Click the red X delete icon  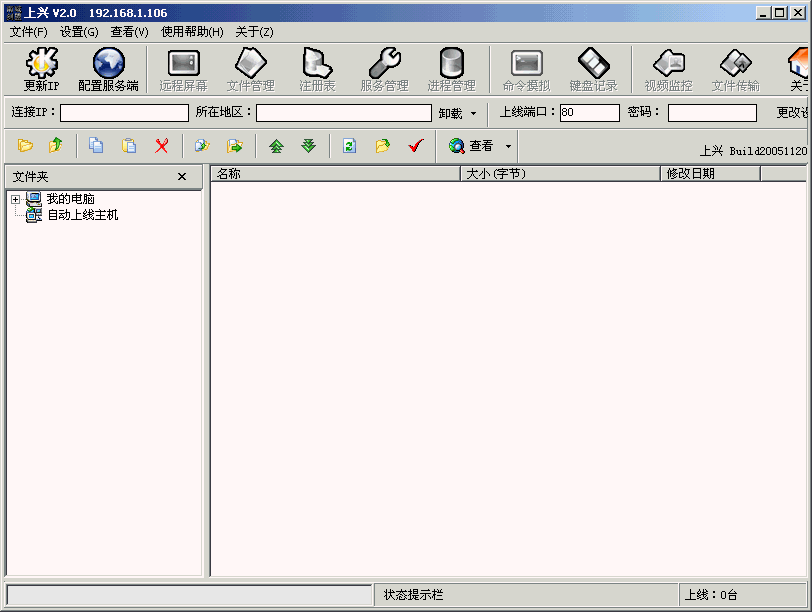[161, 146]
